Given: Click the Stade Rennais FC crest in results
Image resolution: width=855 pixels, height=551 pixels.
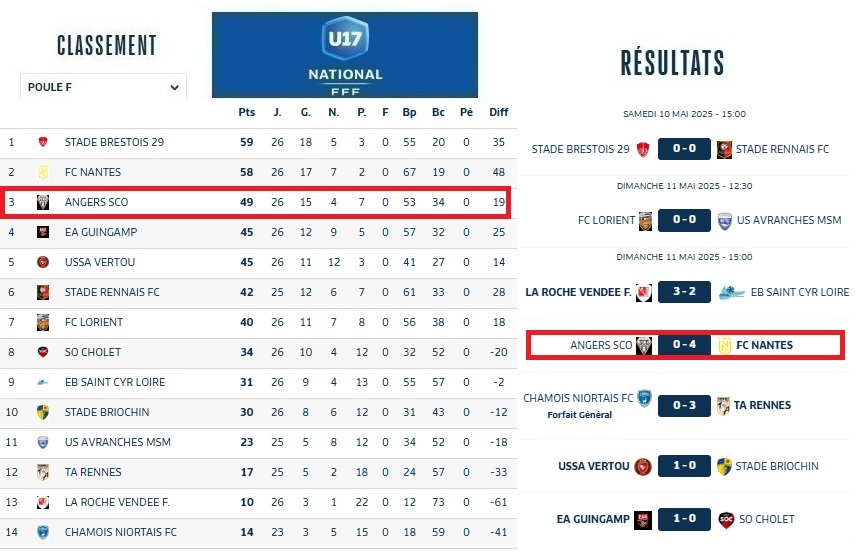Looking at the screenshot, I should pos(725,150).
